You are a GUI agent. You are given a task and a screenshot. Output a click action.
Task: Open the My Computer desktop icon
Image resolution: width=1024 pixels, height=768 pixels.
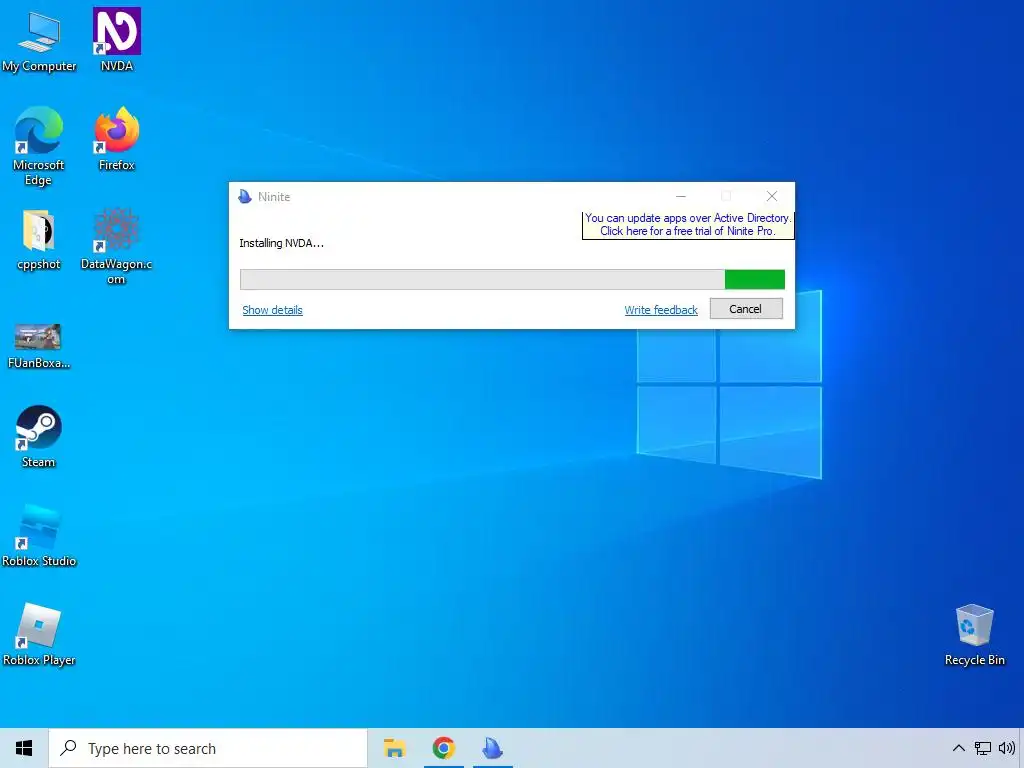pyautogui.click(x=39, y=42)
